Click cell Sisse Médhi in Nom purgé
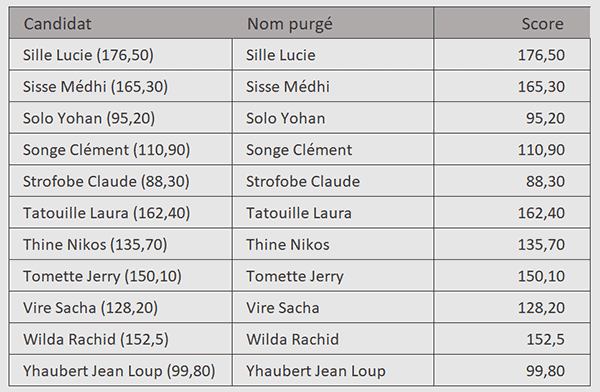 point(333,86)
